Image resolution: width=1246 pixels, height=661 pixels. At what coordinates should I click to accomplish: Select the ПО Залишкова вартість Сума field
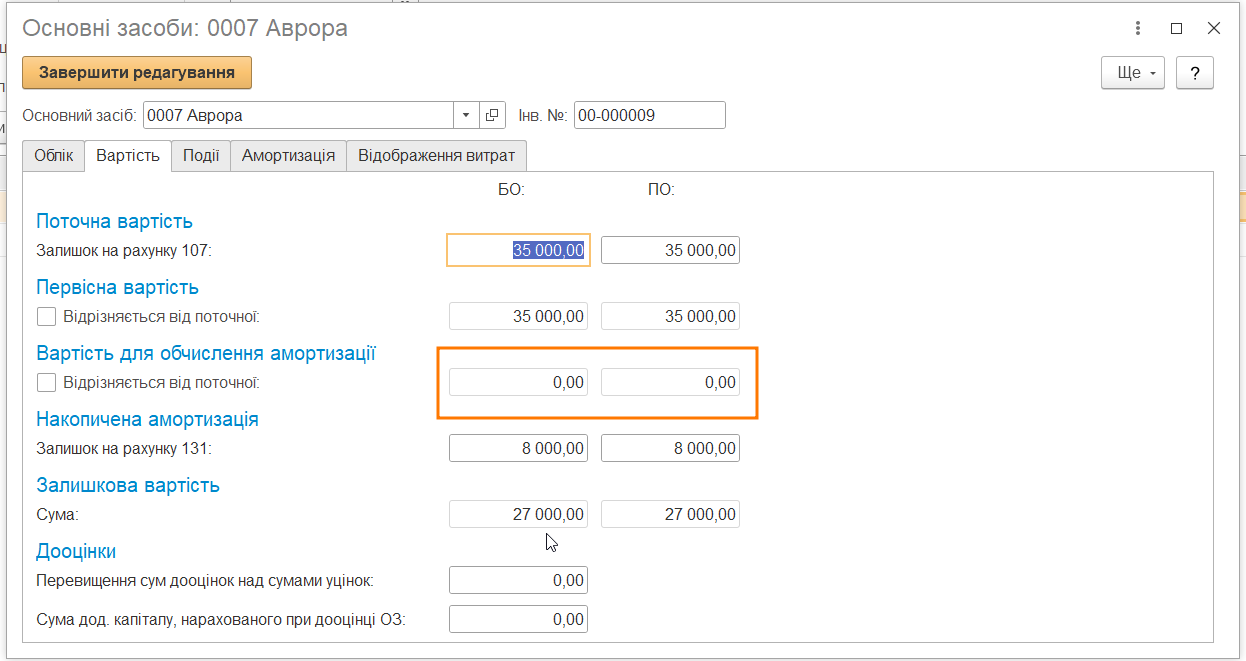(670, 515)
